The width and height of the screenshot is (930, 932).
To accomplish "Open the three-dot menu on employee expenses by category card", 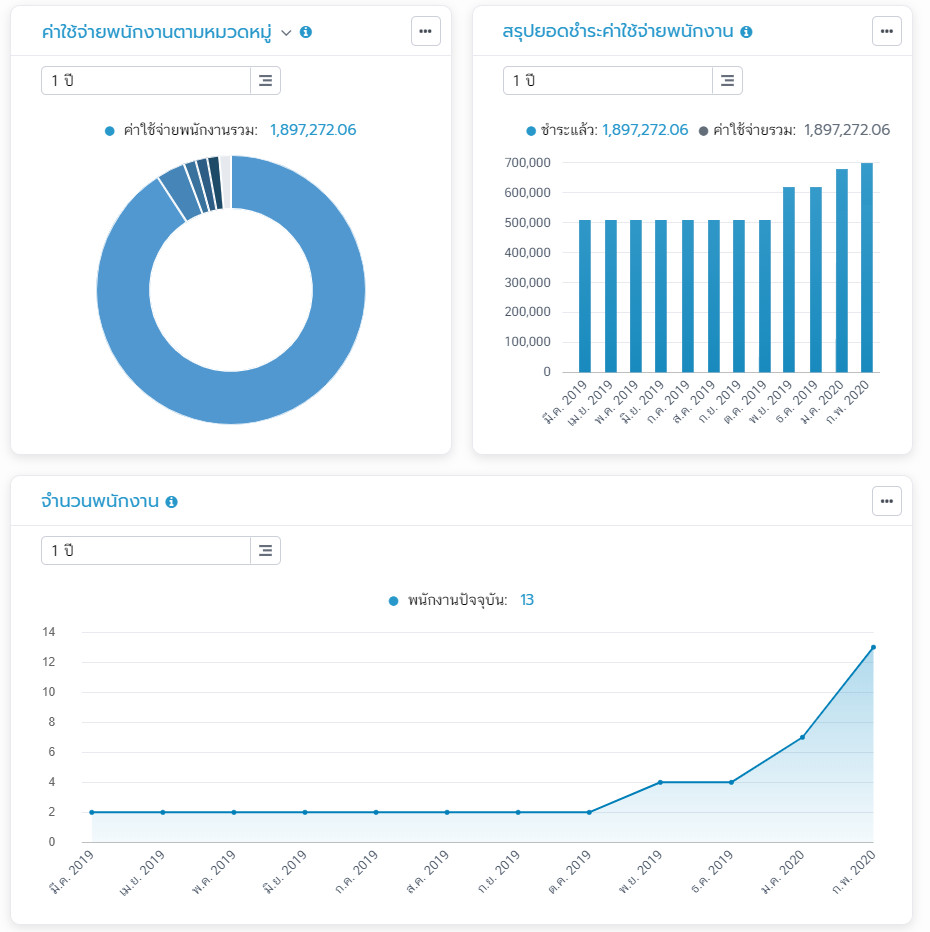I will click(425, 31).
